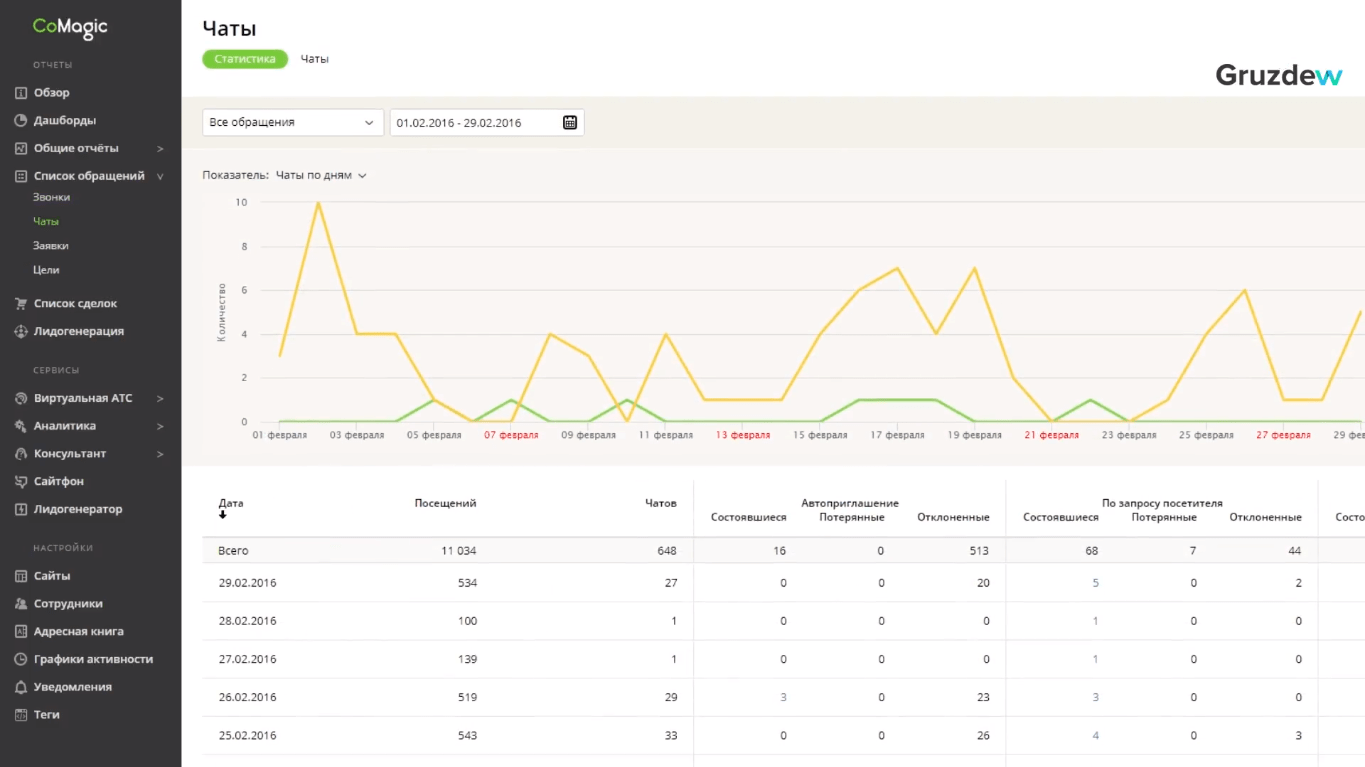Expand the Виртуальная АТС menu
The image size is (1365, 767).
pos(160,398)
